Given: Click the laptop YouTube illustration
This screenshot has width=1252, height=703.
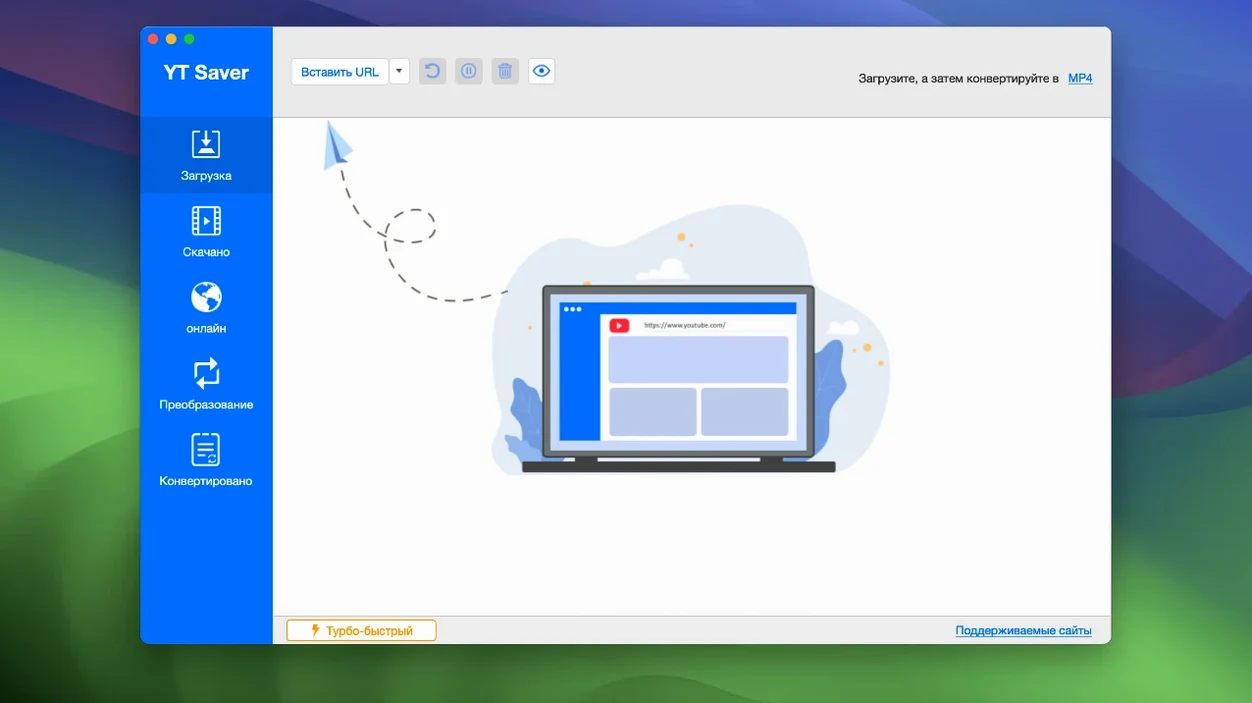Looking at the screenshot, I should click(x=679, y=380).
